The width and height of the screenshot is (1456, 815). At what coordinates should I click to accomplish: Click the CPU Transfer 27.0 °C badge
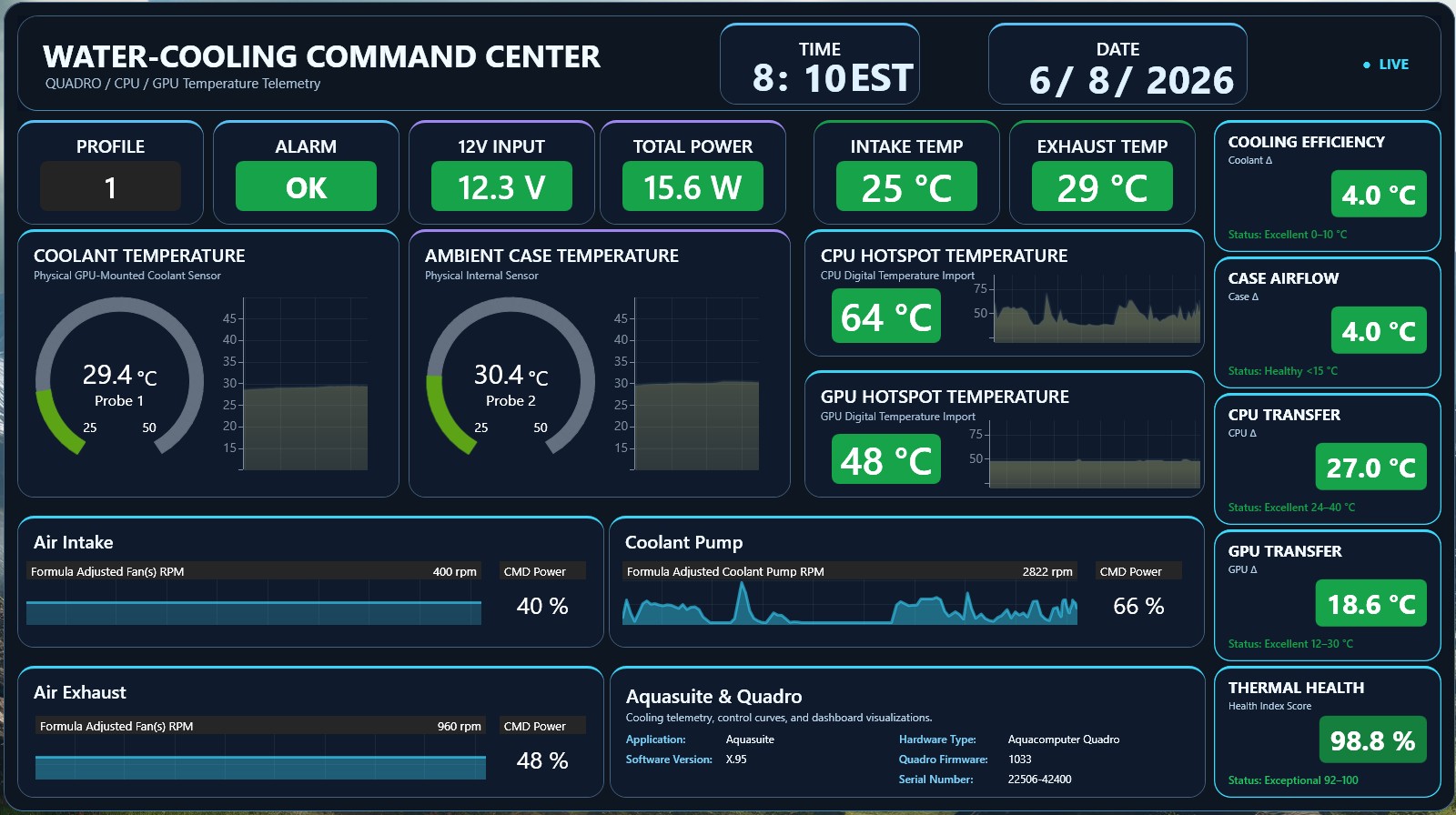[x=1371, y=468]
